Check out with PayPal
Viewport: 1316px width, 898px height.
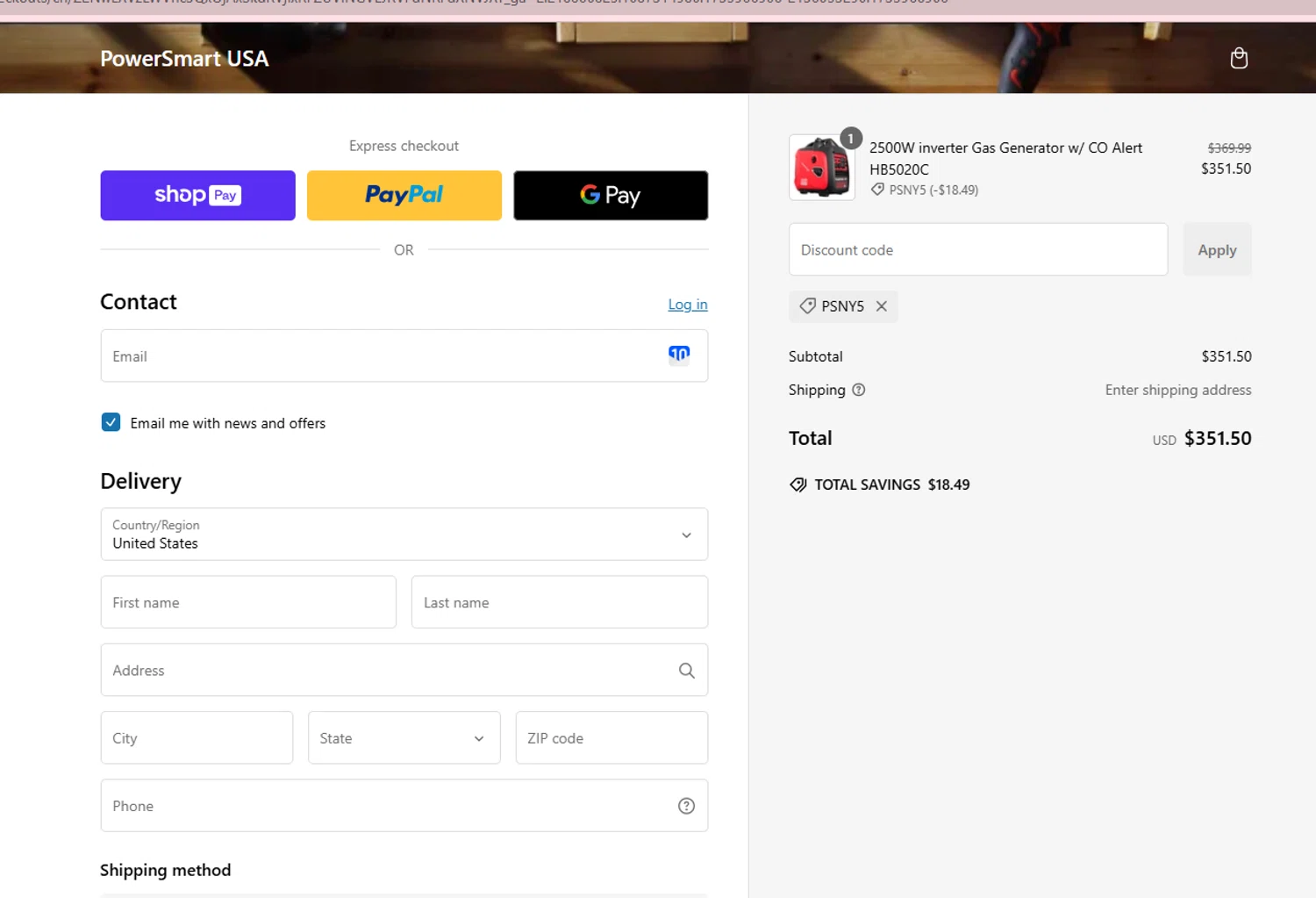(404, 195)
